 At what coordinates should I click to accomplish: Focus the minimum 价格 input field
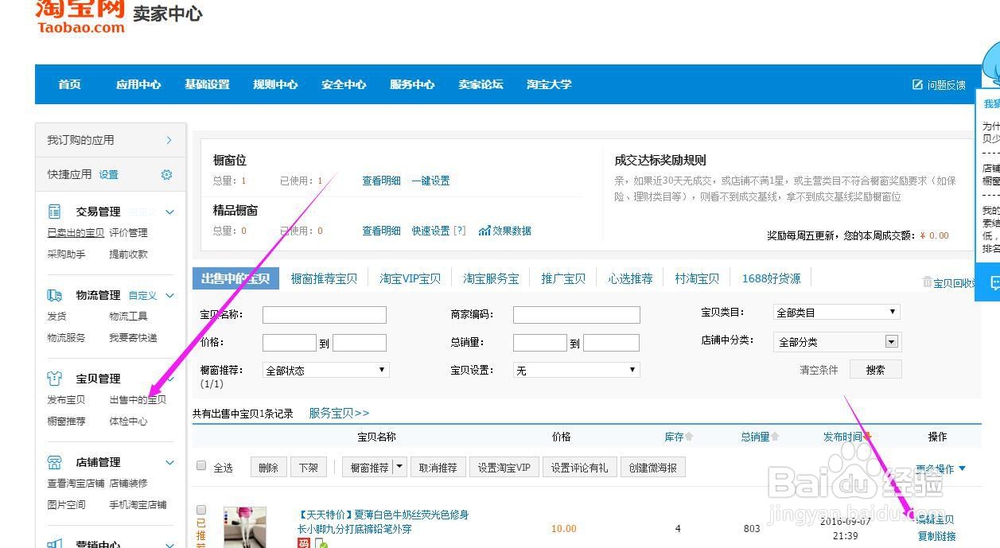[290, 343]
